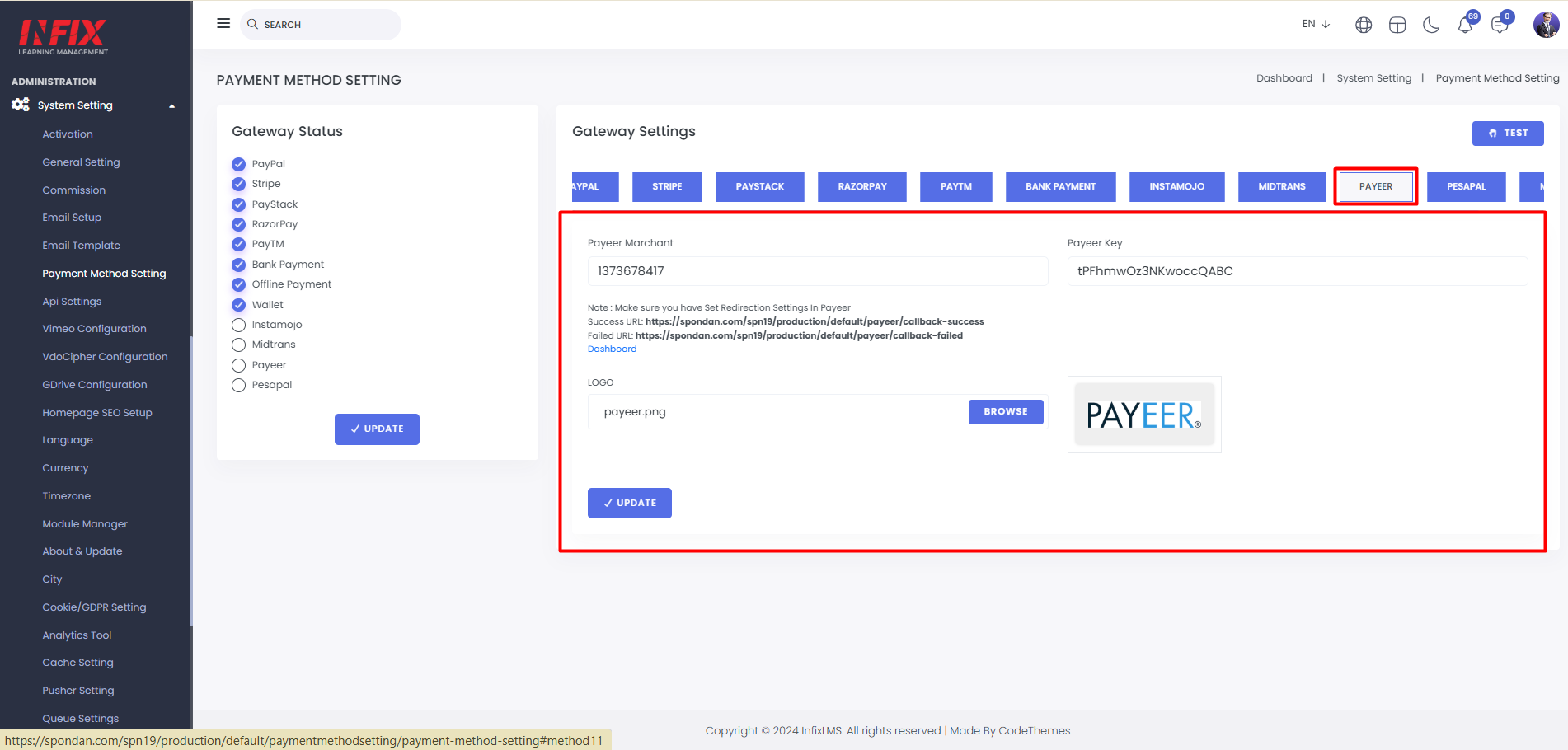Switch to the Stripe tab
Viewport: 1568px width, 750px height.
tap(667, 187)
